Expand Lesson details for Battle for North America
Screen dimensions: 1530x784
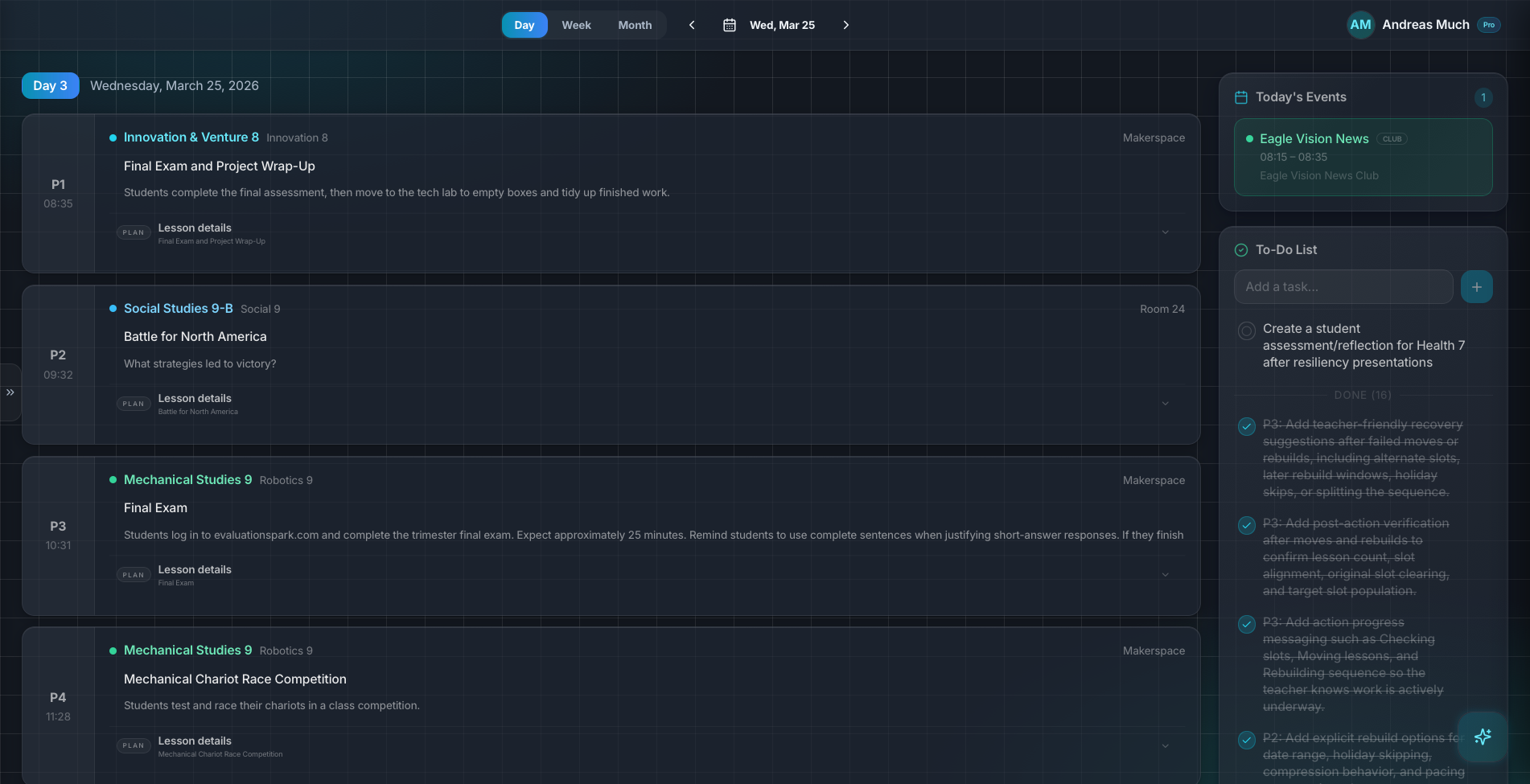point(1166,402)
